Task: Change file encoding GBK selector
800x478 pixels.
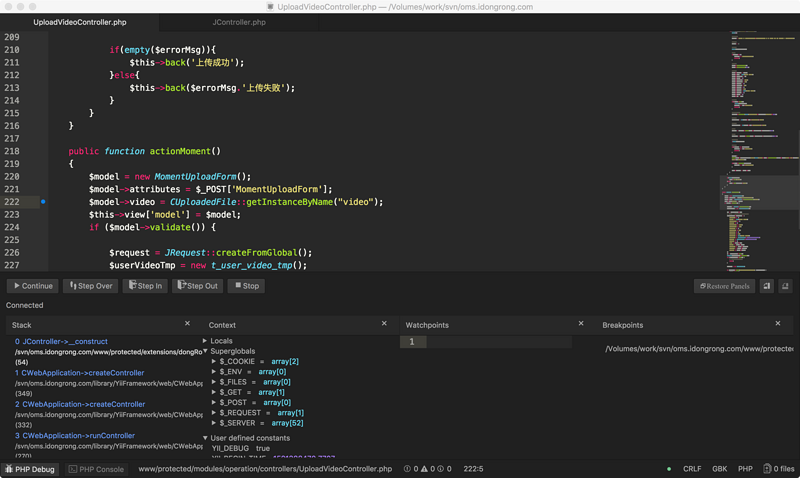Action: coord(719,469)
